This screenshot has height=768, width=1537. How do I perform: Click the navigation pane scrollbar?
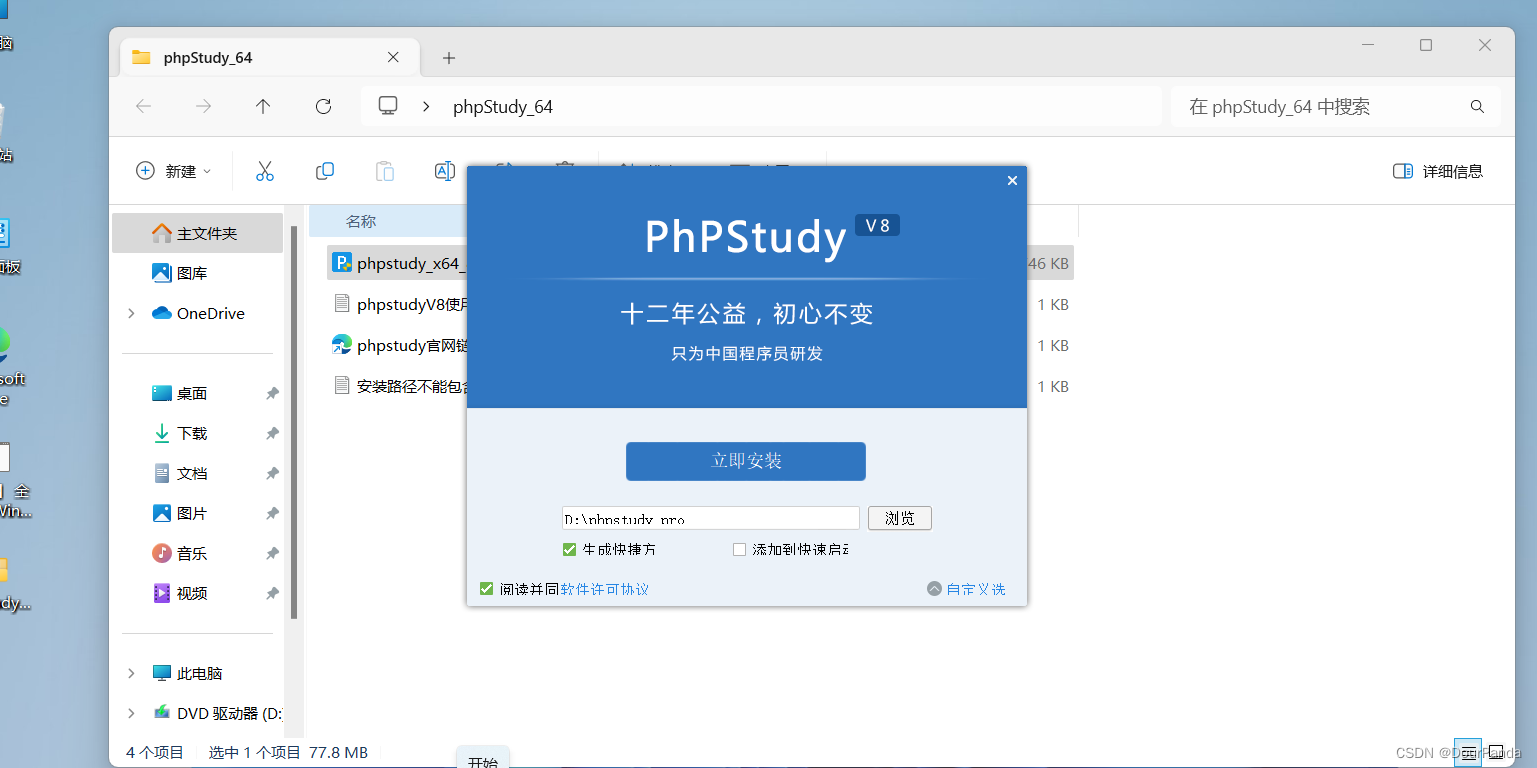(294, 422)
